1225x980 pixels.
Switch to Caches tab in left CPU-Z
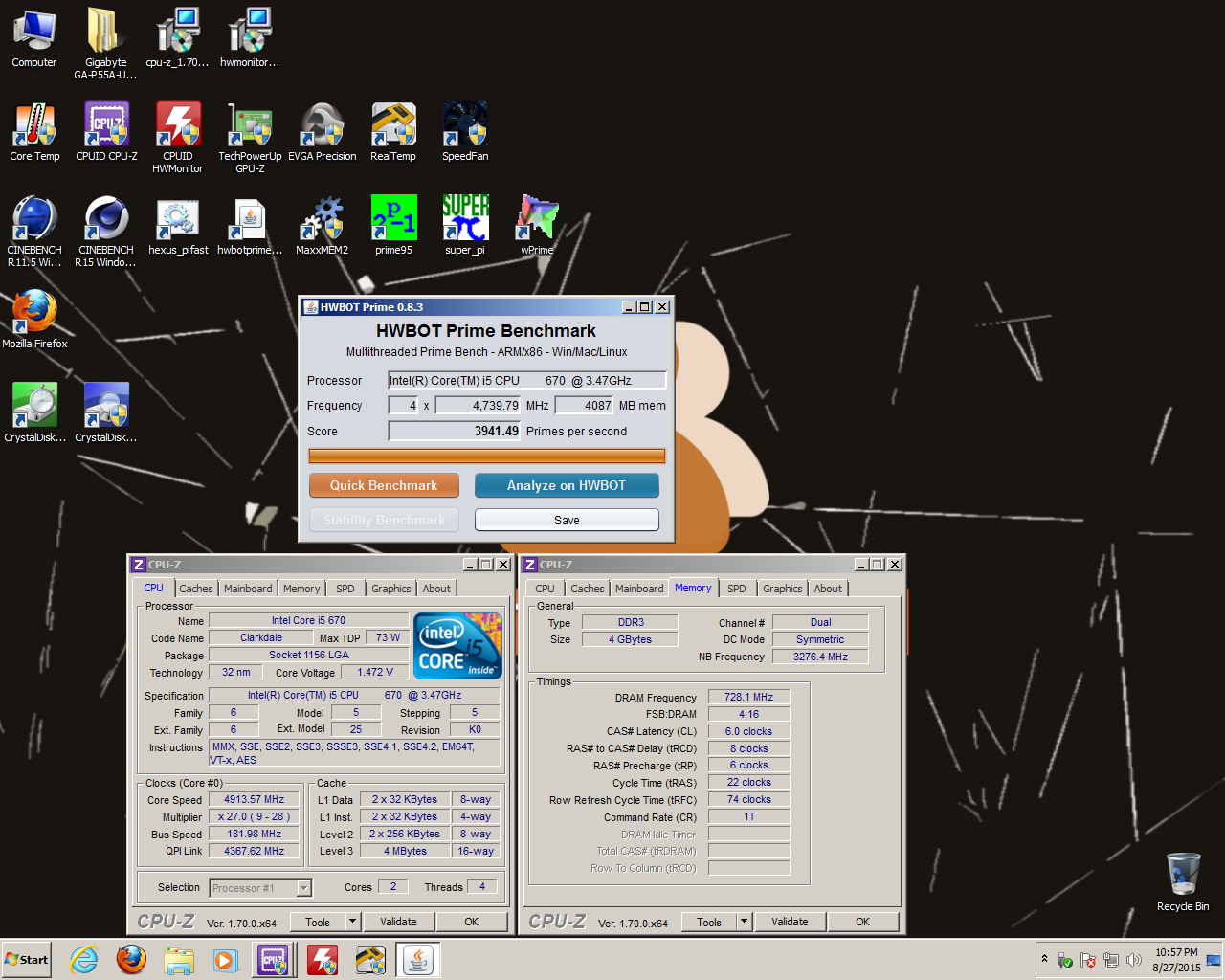tap(196, 589)
